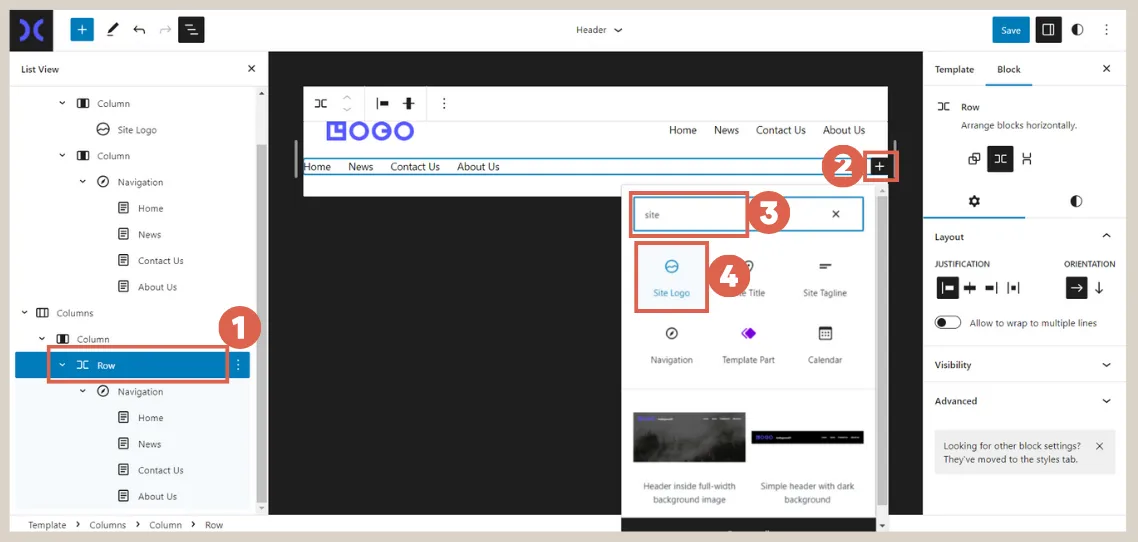Click the vertical alignment toolbar icon
This screenshot has width=1138, height=542.
coord(409,104)
